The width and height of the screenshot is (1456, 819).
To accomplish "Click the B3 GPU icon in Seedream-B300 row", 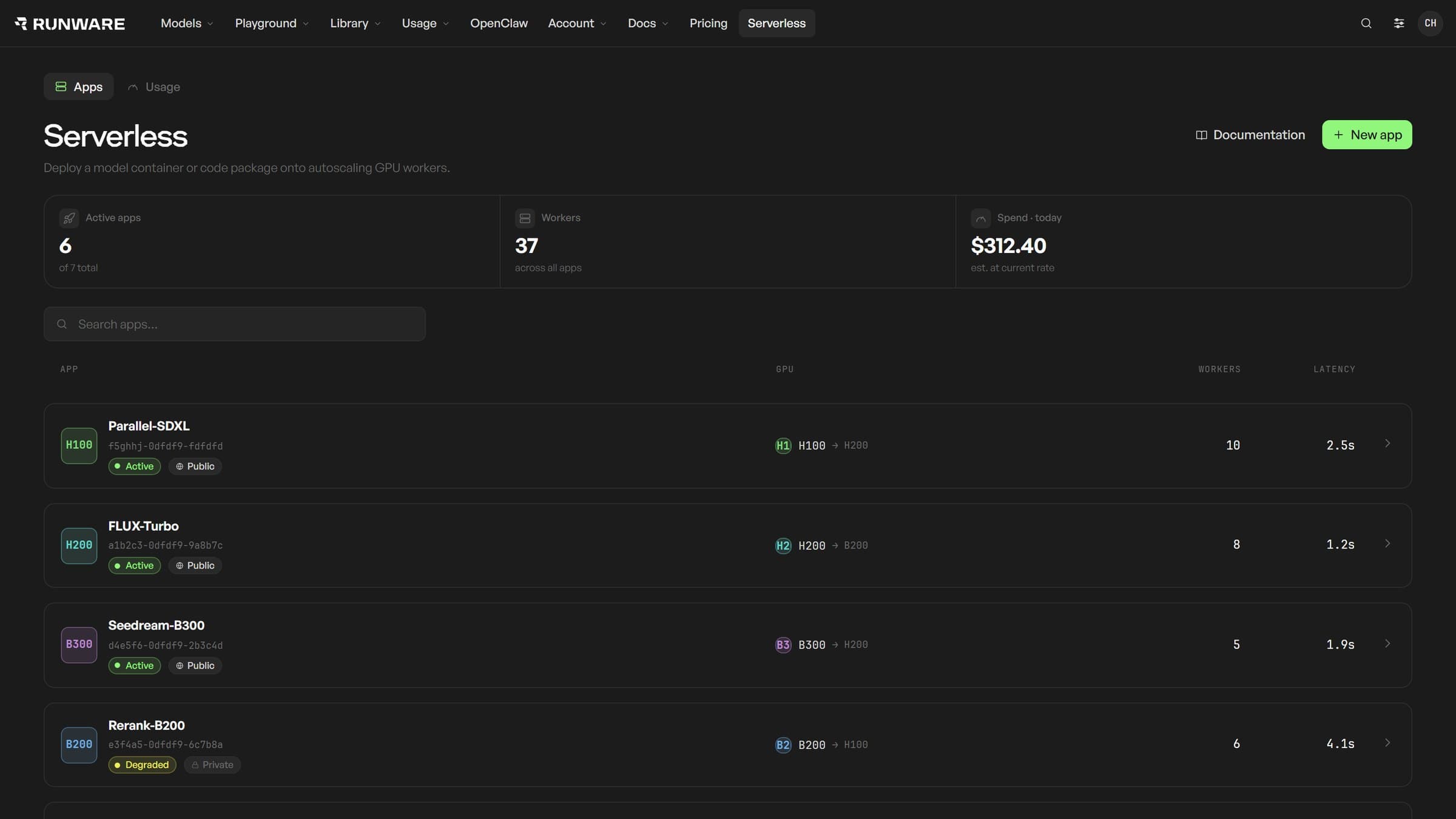I will [x=783, y=645].
